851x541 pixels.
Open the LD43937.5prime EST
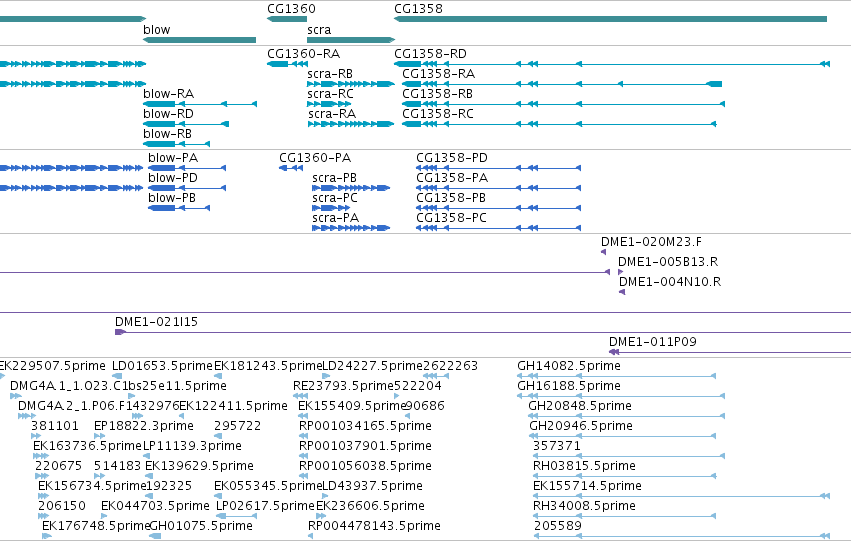point(327,497)
